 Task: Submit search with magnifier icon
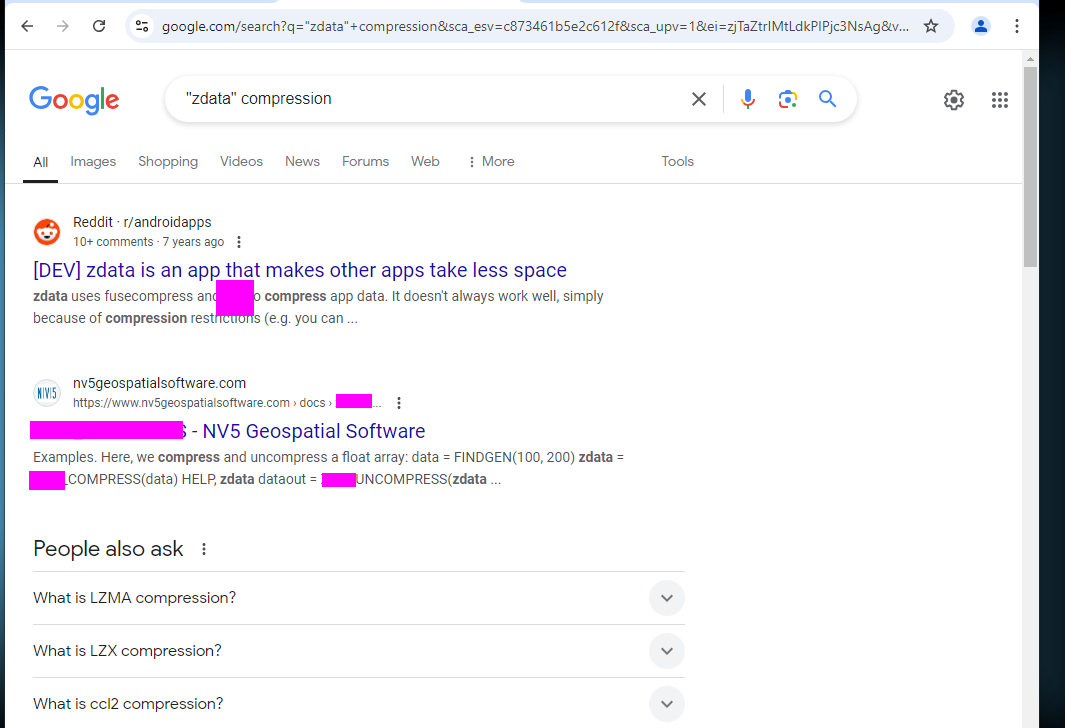click(827, 99)
